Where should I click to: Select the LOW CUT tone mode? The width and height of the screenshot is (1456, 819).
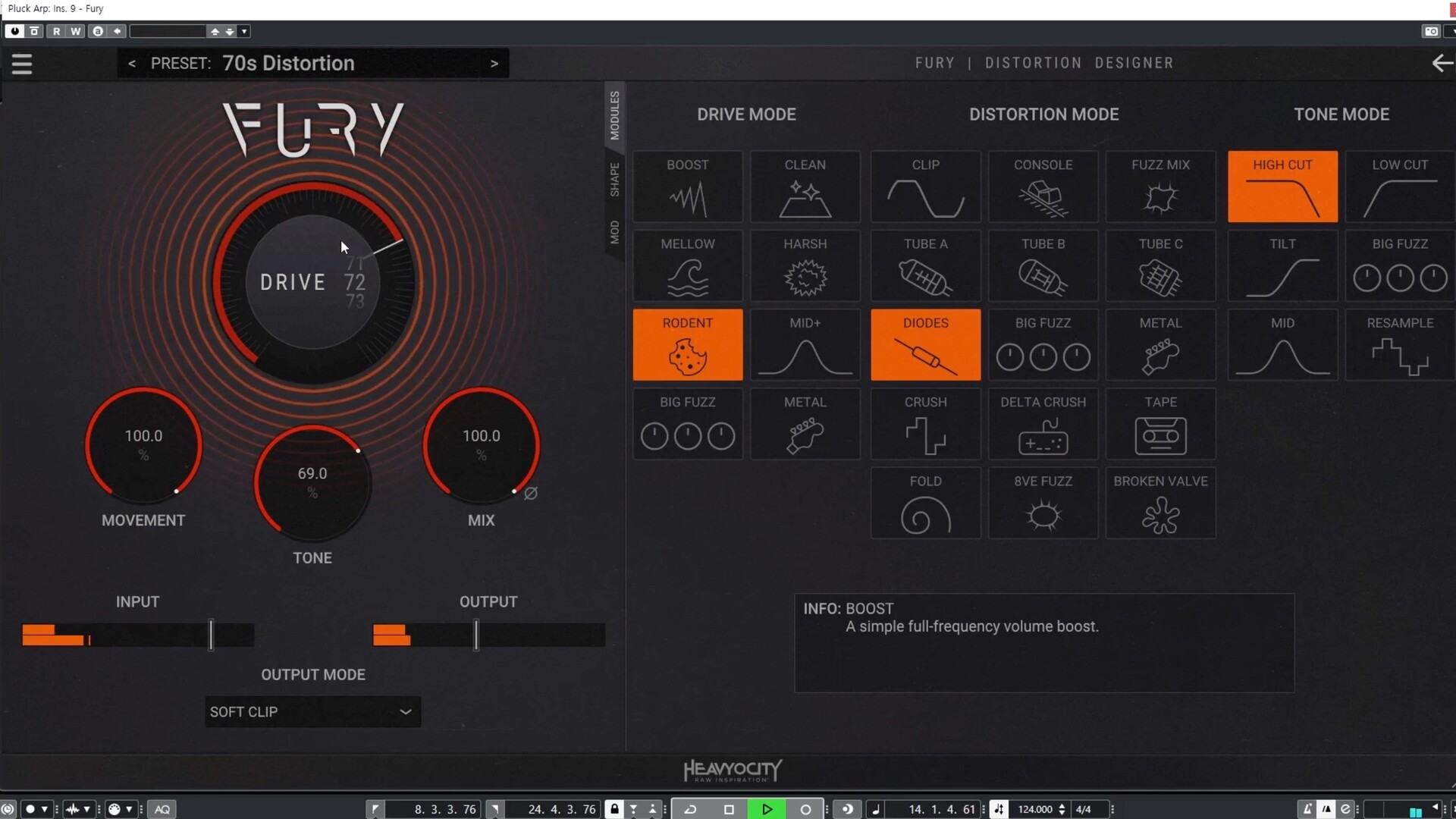coord(1400,187)
